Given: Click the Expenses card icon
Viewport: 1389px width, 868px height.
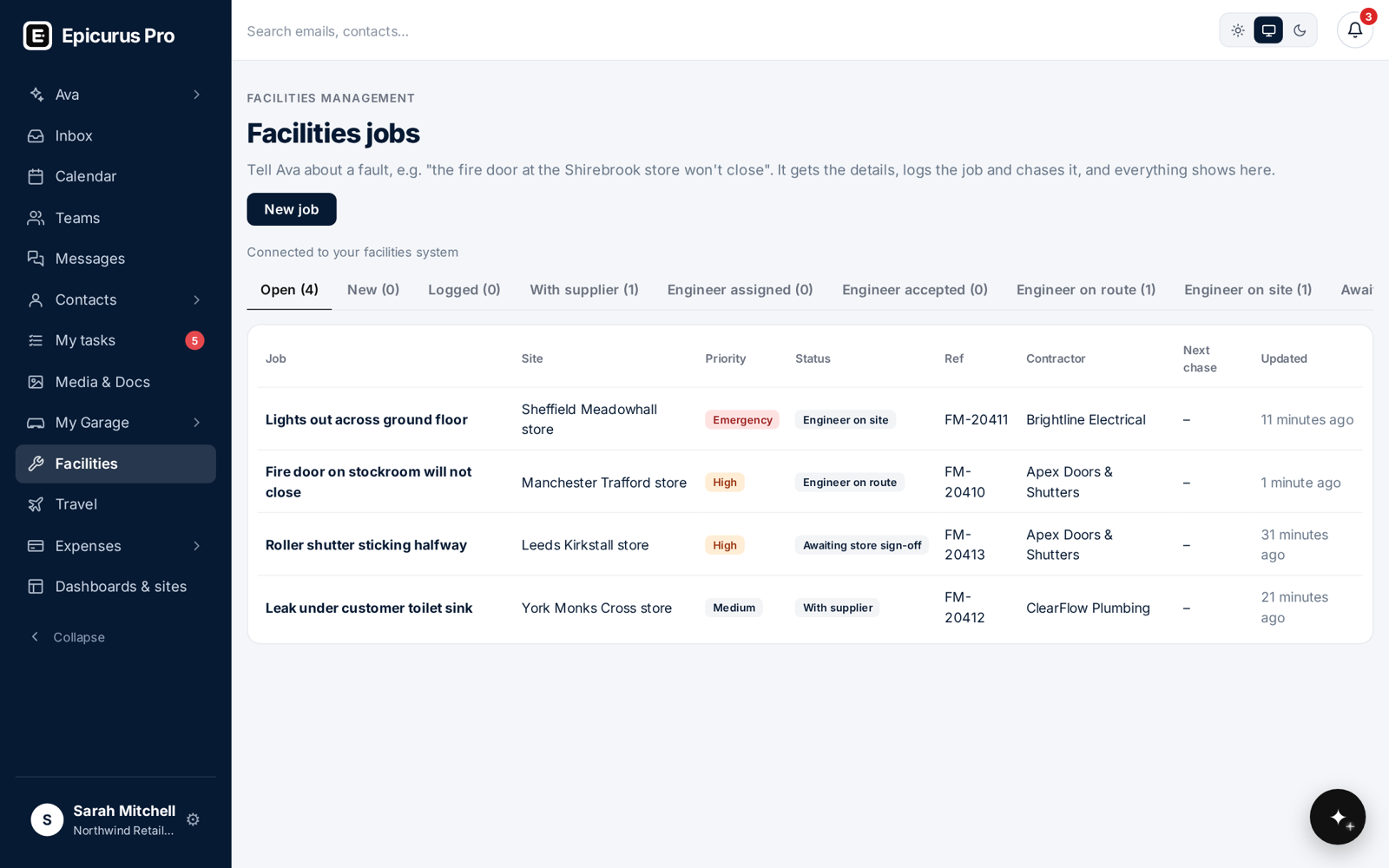Looking at the screenshot, I should point(36,546).
